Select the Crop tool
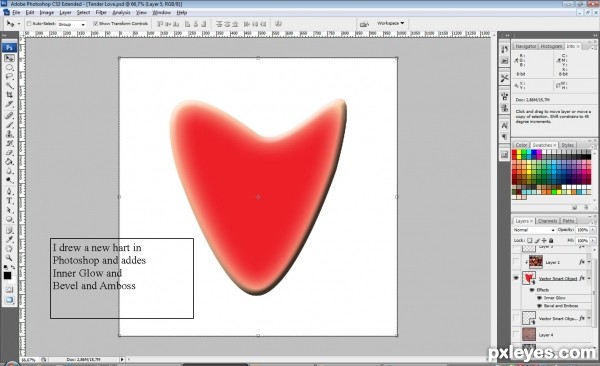Screen dimensions: 600x366 9,95
